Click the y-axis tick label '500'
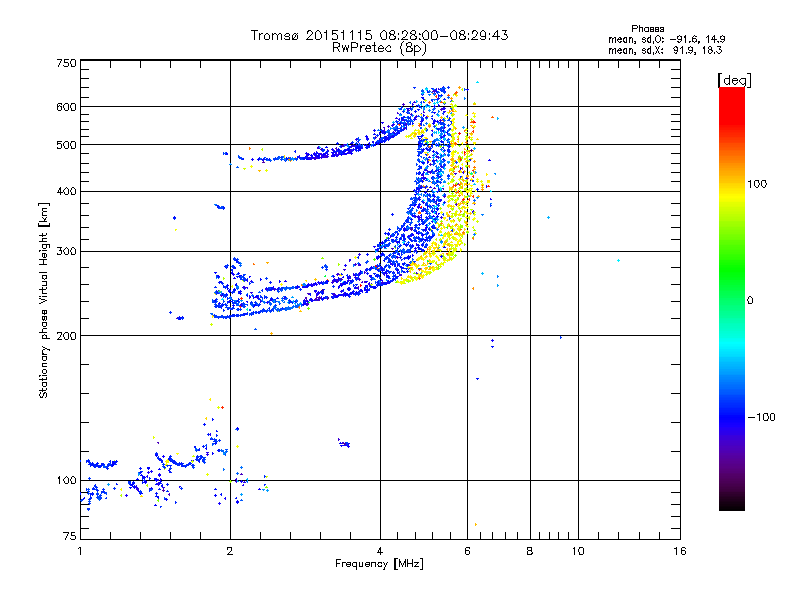 tap(66, 144)
